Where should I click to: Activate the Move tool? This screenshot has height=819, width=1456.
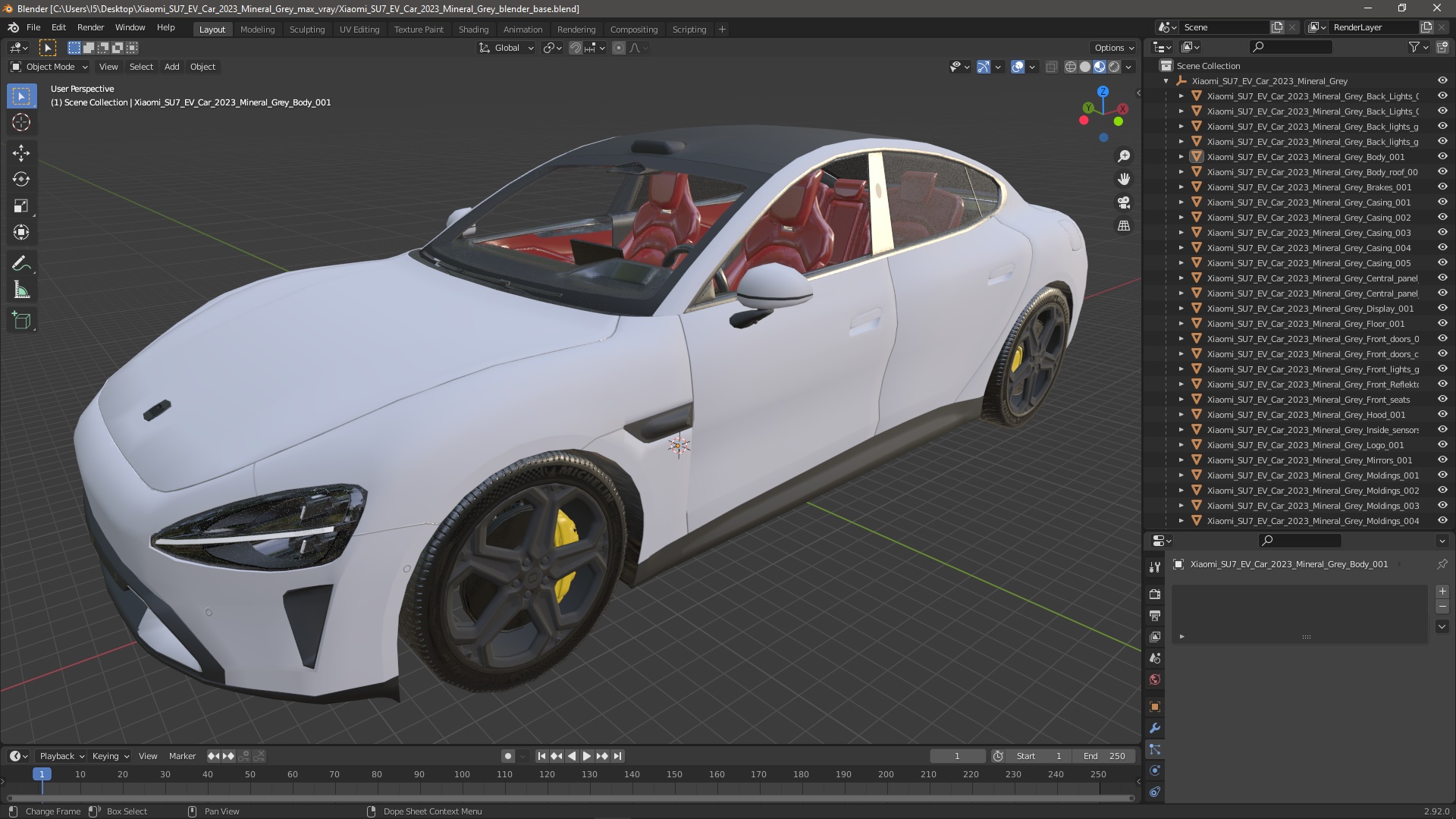[x=21, y=152]
